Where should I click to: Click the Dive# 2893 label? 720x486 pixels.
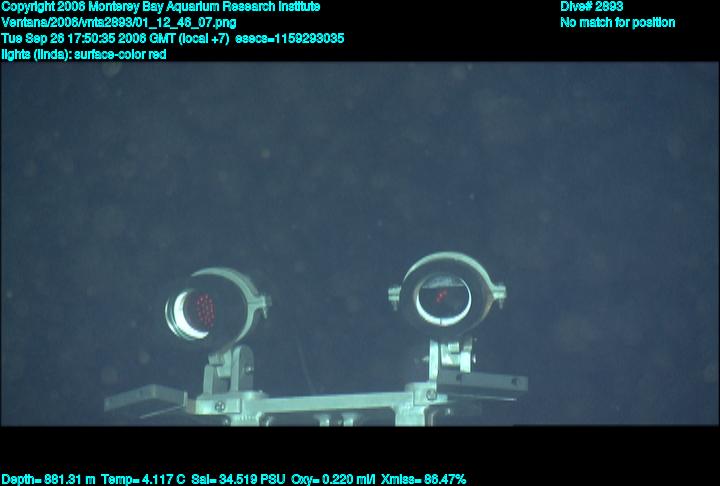[591, 7]
